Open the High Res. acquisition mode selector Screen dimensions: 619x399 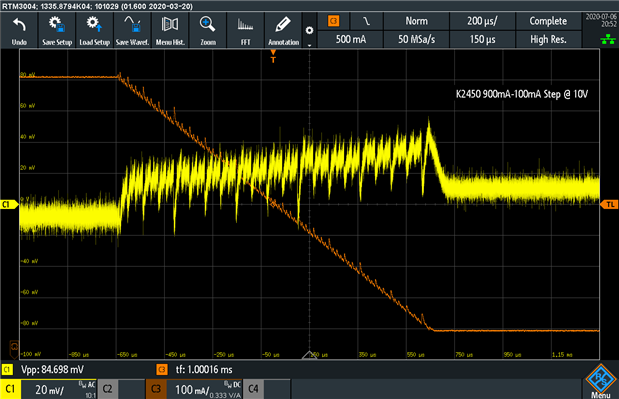pos(548,39)
